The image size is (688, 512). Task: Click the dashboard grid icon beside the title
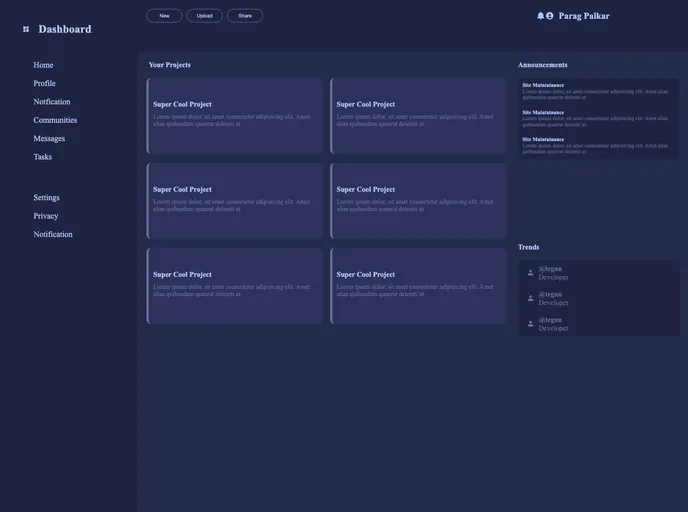(x=26, y=29)
